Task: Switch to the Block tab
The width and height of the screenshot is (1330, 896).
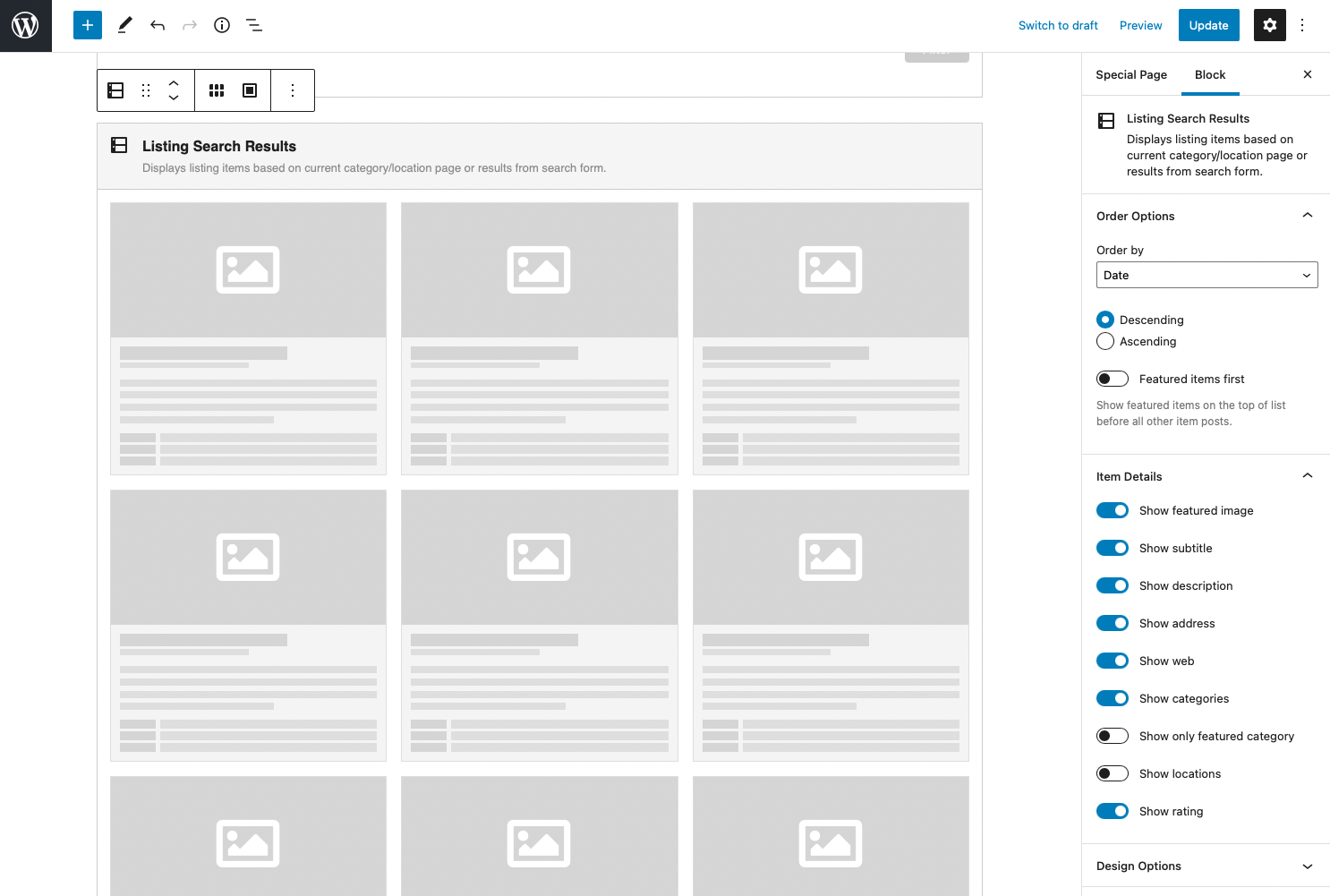Action: (x=1210, y=74)
